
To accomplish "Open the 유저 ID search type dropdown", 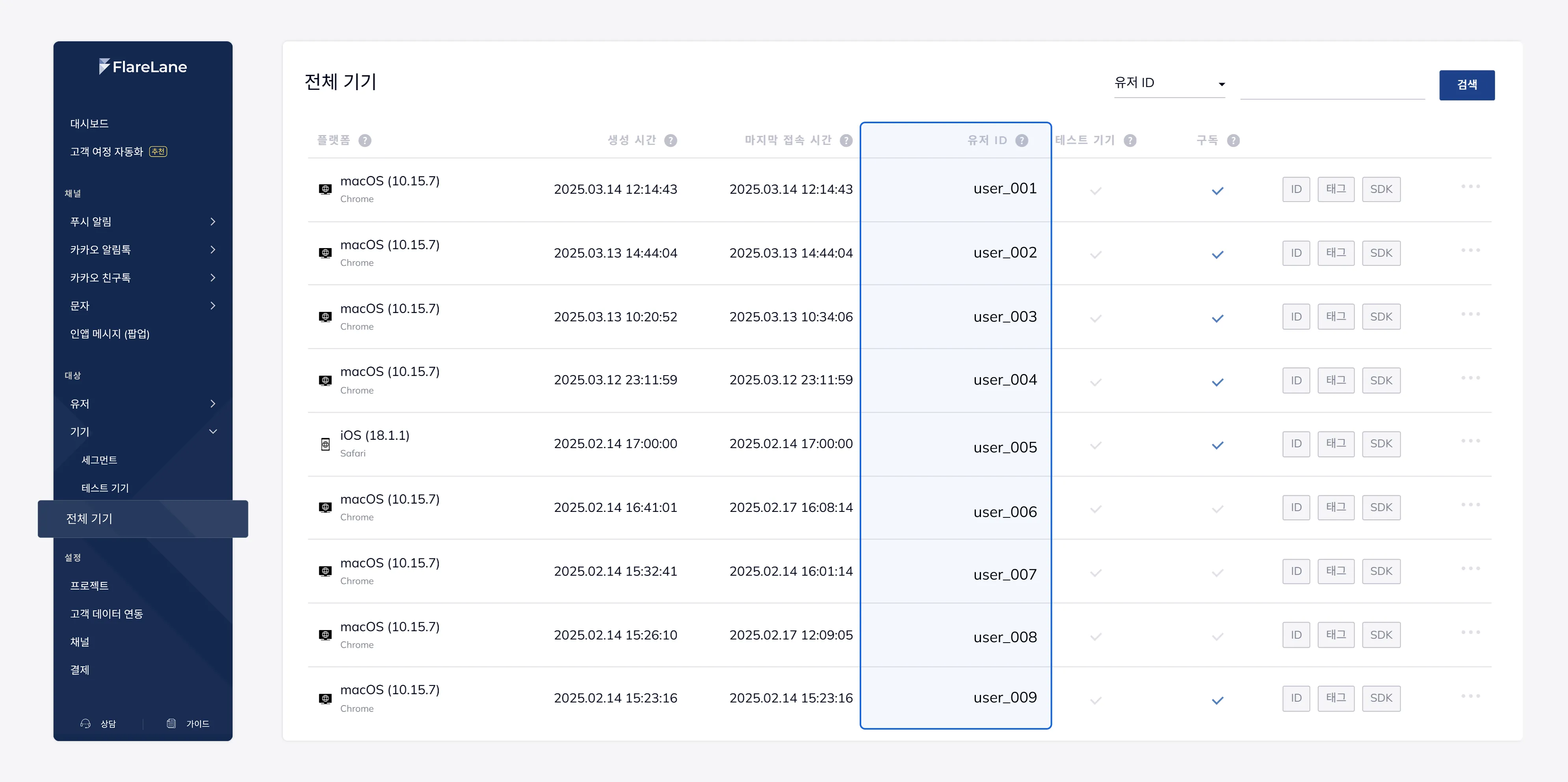I will [1169, 83].
